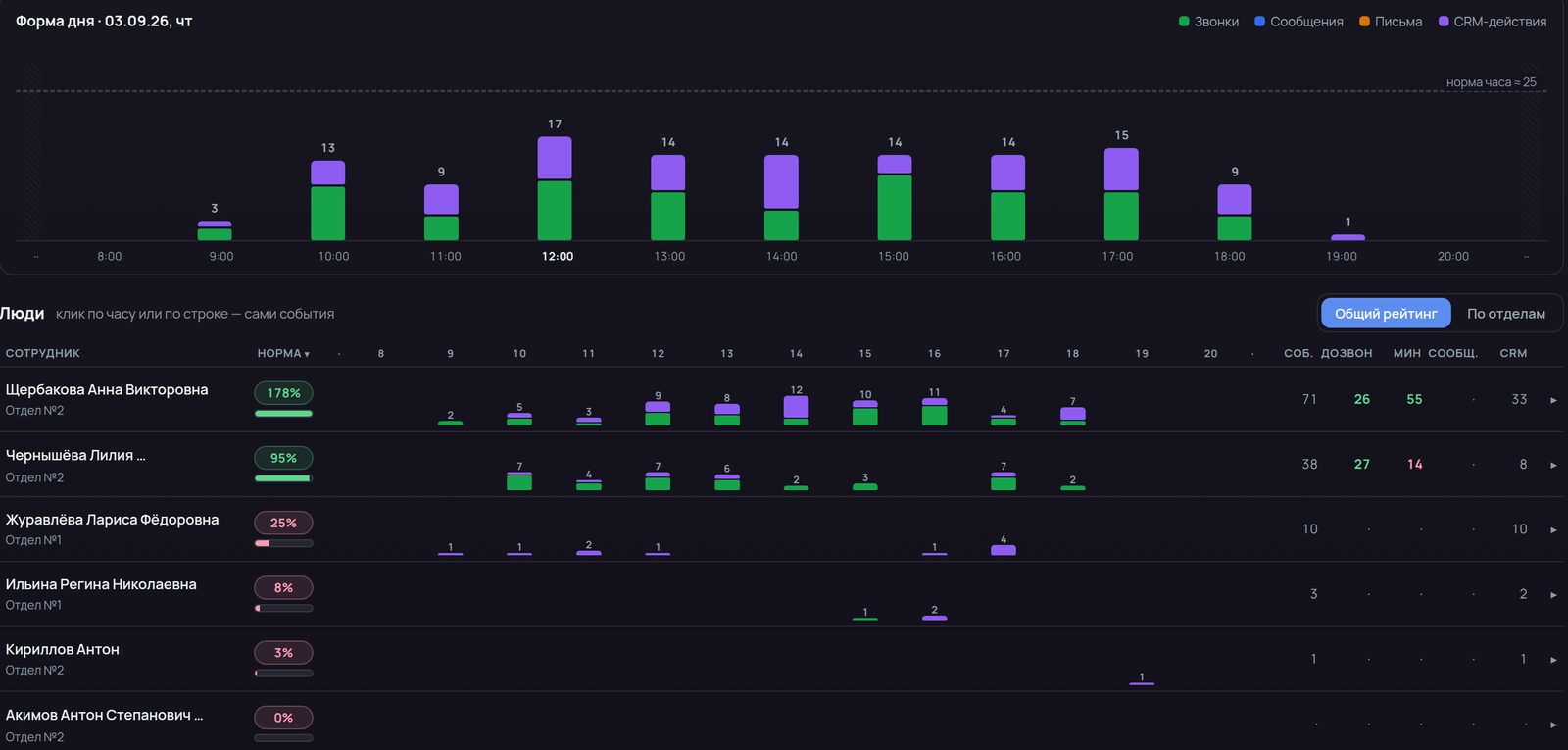Click the CRM column header

(1513, 353)
